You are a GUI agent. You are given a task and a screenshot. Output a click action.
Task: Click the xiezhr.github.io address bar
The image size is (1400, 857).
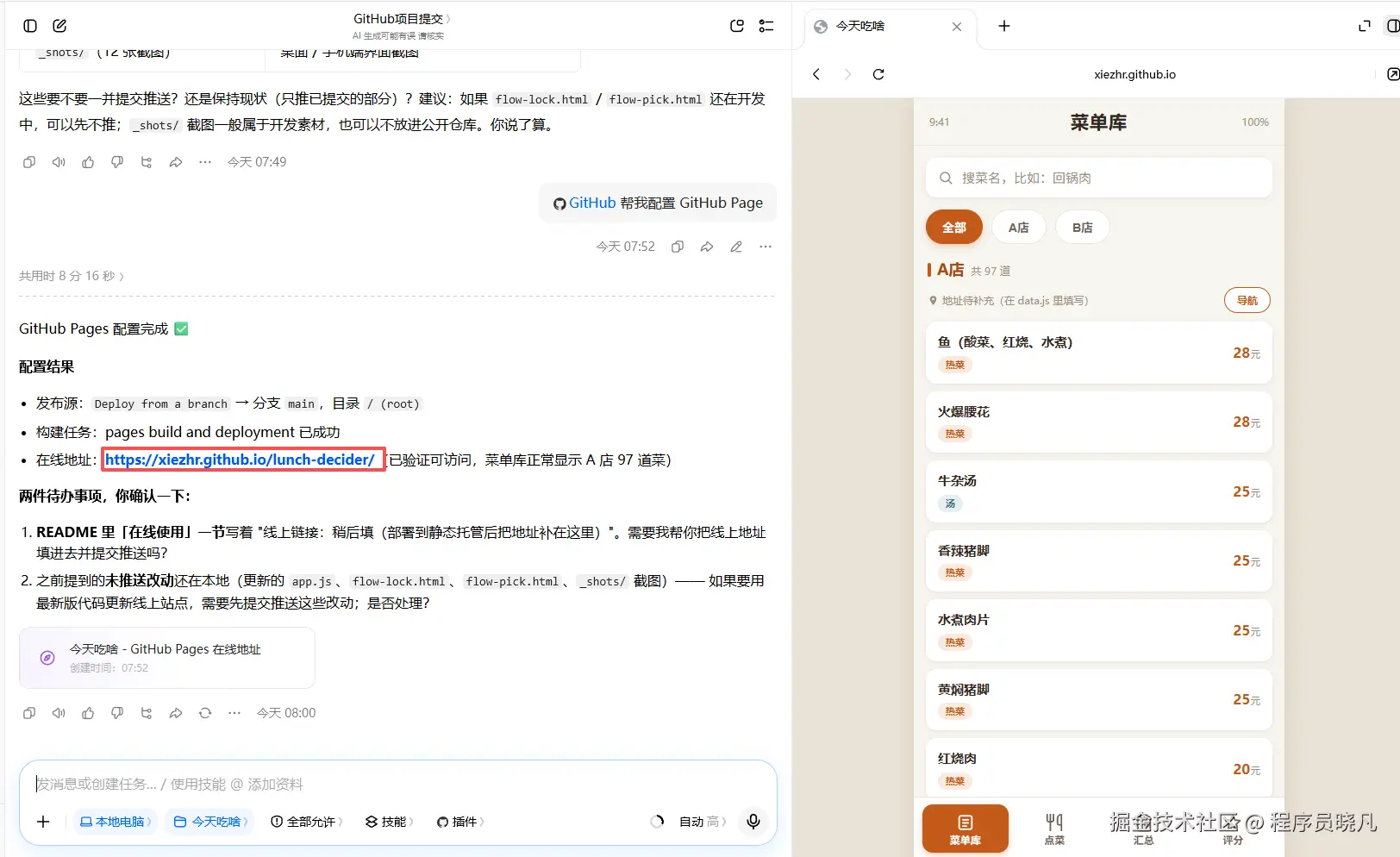tap(1134, 74)
